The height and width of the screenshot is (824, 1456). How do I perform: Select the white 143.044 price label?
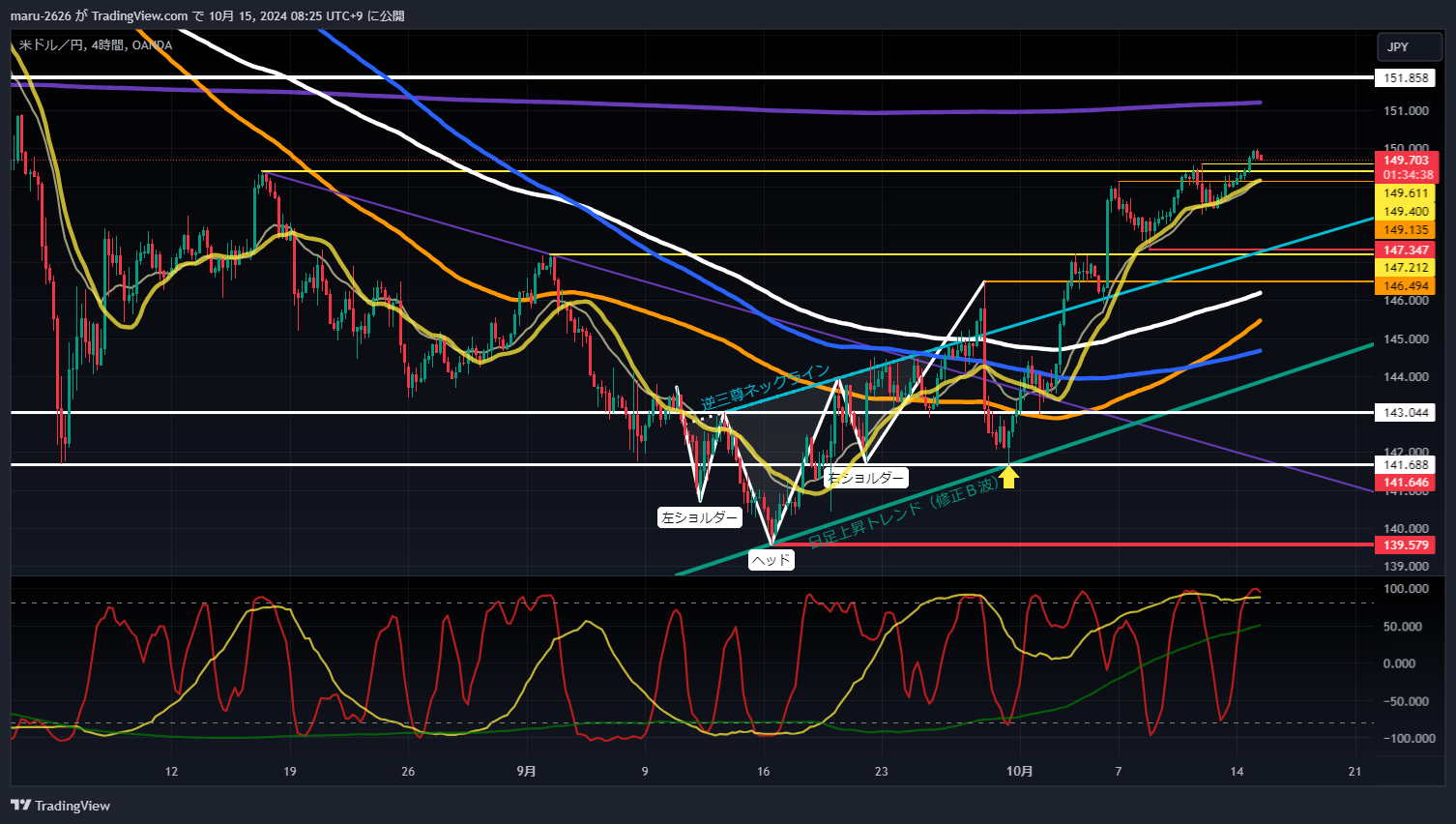click(x=1406, y=413)
